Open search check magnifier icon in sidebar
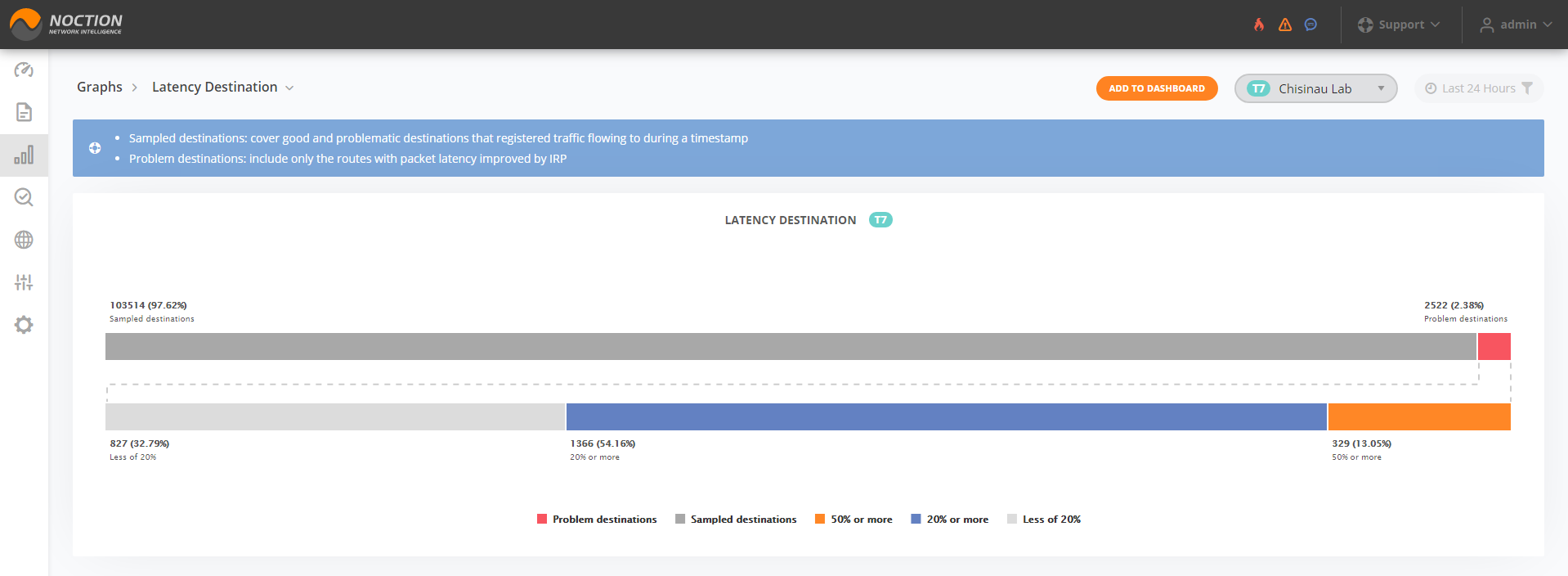The image size is (1568, 576). 24,197
